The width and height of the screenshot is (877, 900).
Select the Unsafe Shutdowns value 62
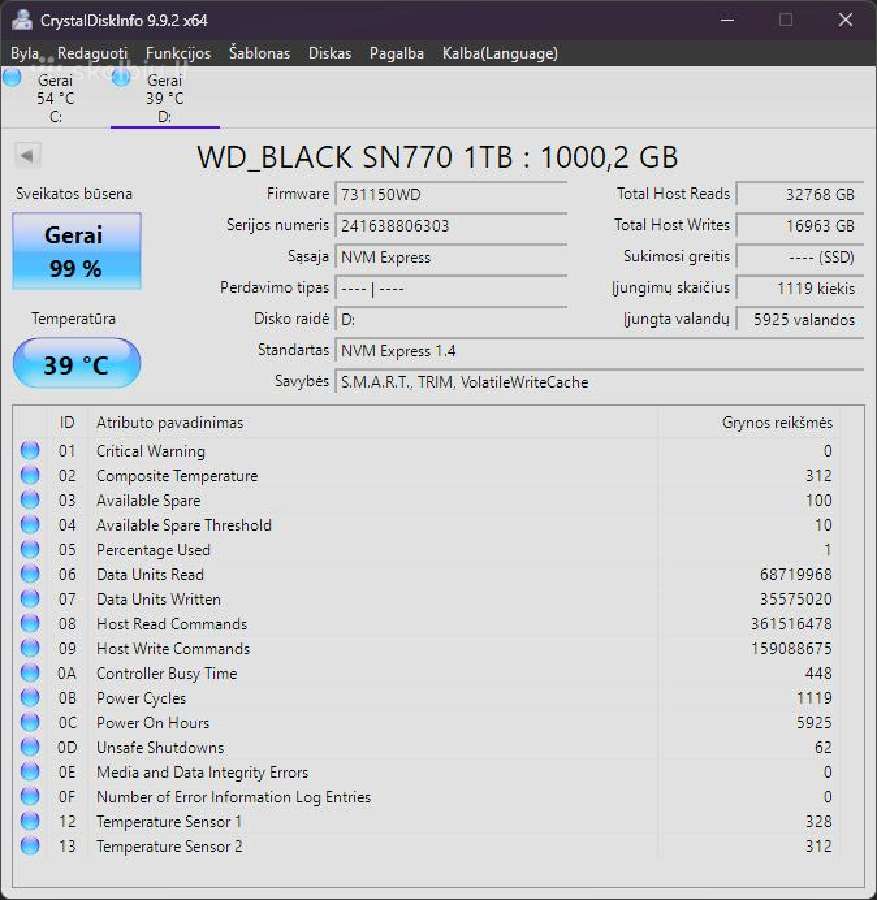coord(823,747)
